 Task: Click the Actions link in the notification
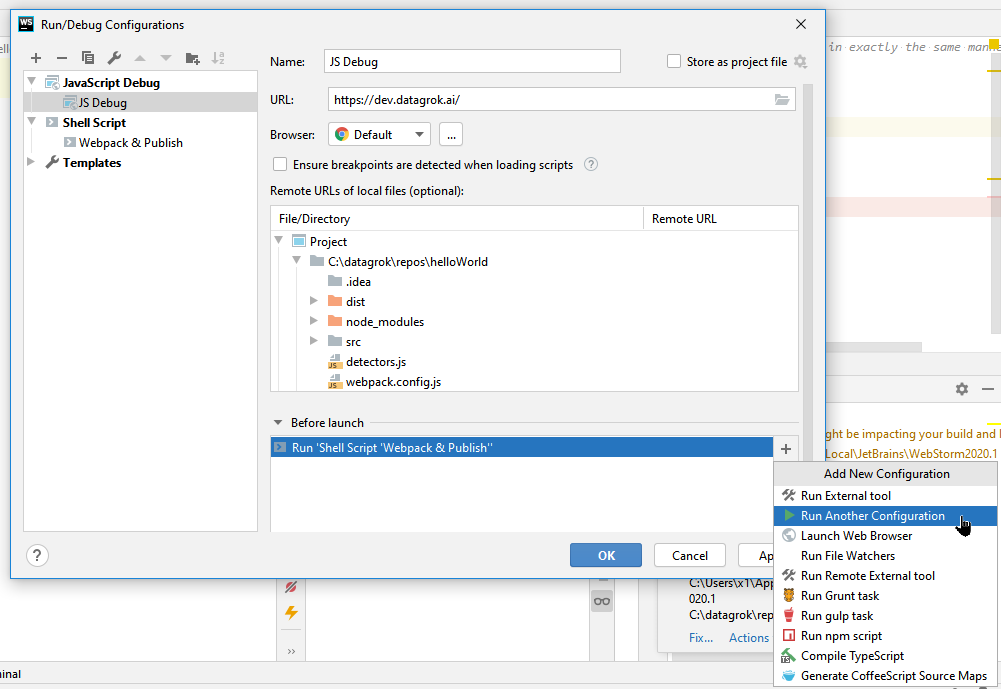coord(748,637)
